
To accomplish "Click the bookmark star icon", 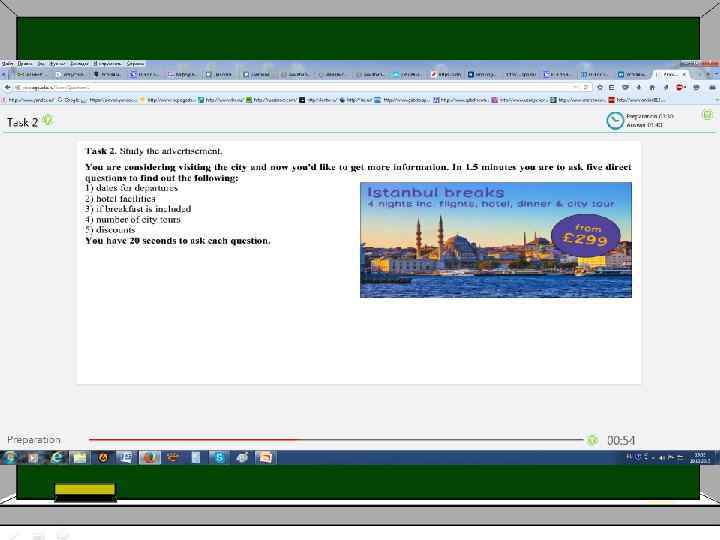I will 600,87.
